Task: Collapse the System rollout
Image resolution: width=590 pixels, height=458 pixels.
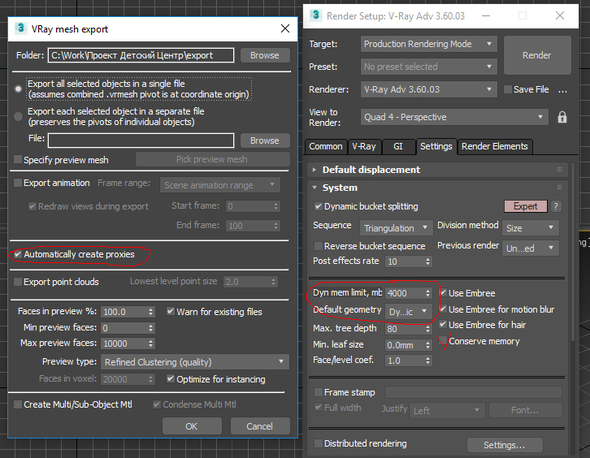Action: [x=314, y=187]
